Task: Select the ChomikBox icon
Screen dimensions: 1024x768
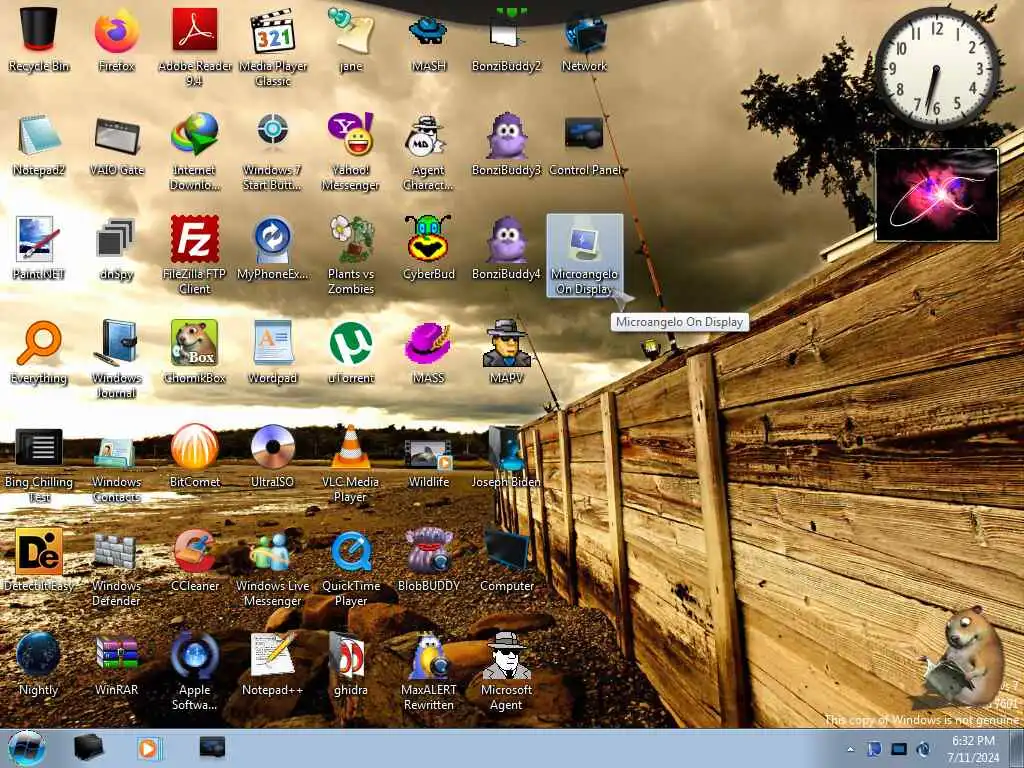Action: click(195, 353)
